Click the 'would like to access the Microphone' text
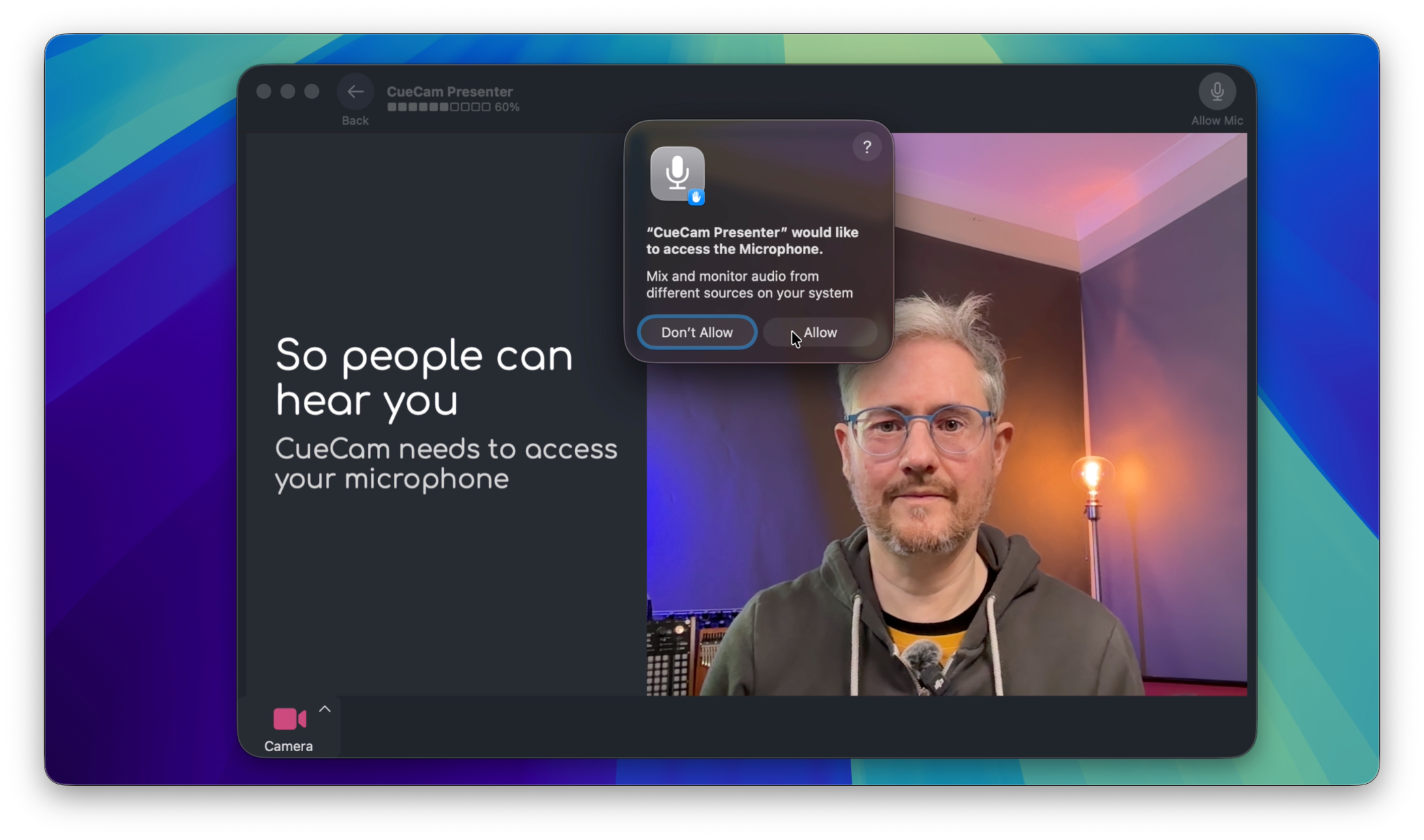This screenshot has width=1424, height=840. [752, 241]
